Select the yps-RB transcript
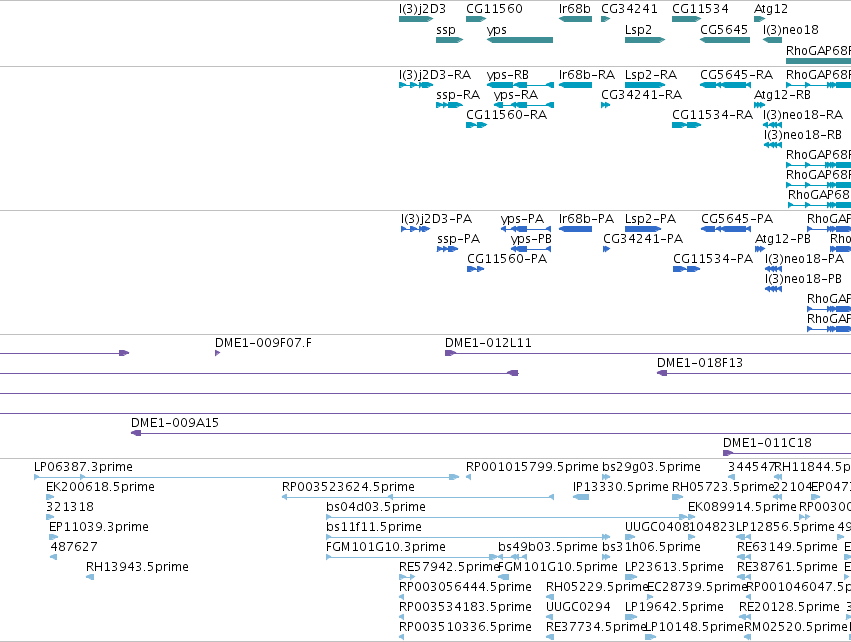Image resolution: width=851 pixels, height=642 pixels. click(520, 85)
